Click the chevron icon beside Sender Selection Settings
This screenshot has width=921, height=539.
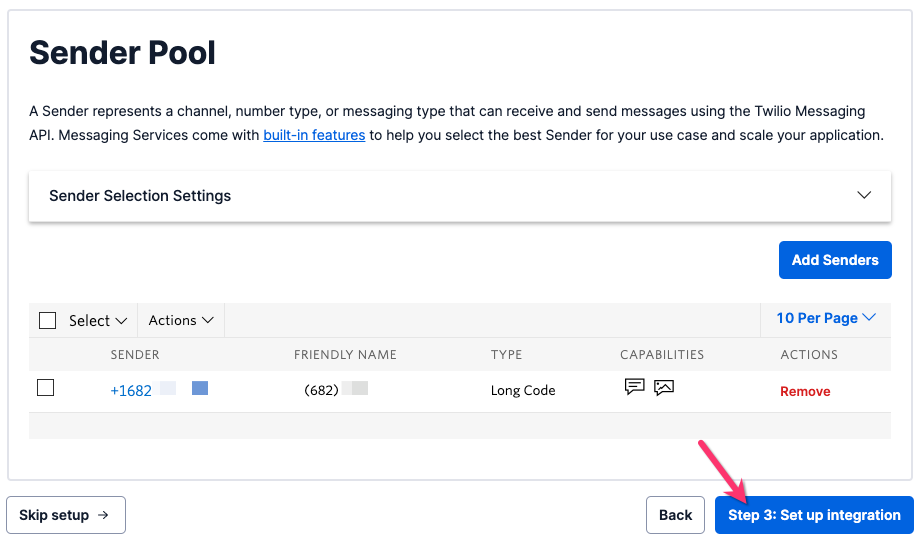click(x=865, y=195)
